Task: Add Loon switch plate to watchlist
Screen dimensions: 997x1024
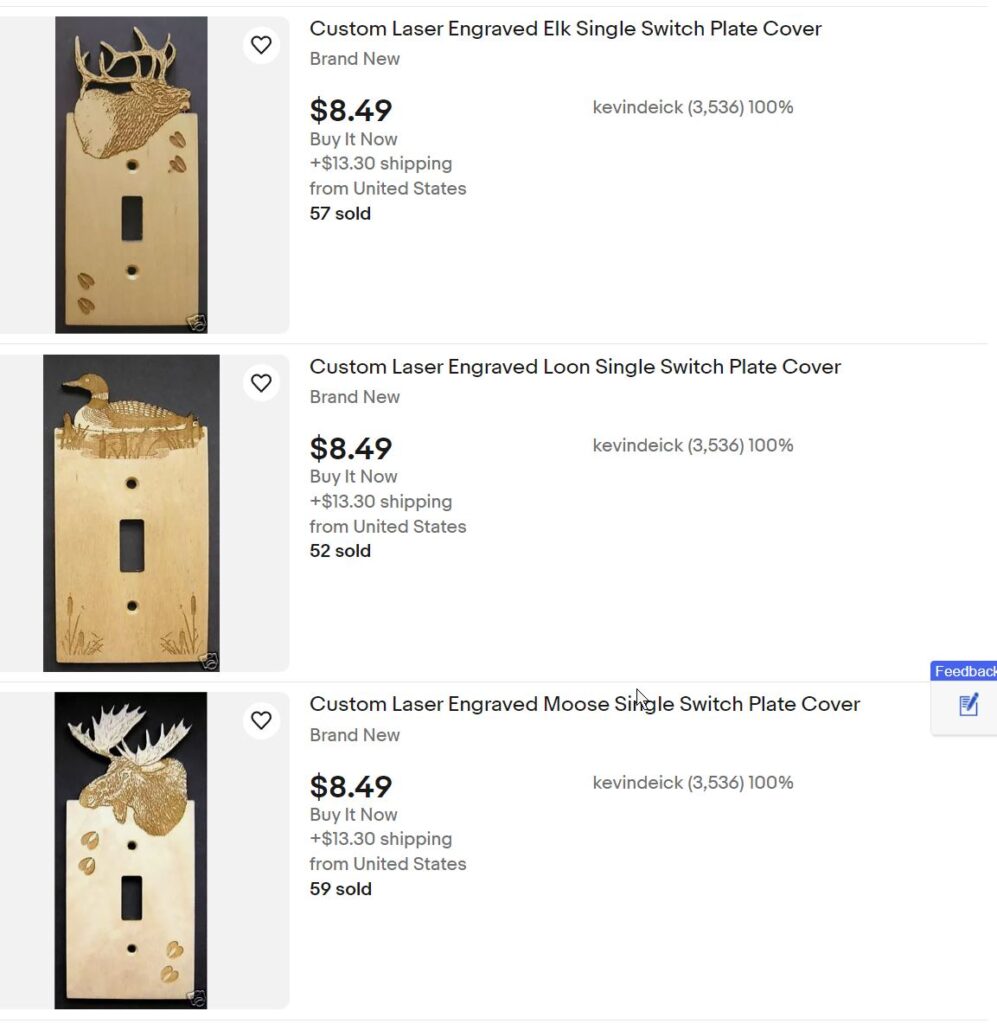Action: [261, 383]
